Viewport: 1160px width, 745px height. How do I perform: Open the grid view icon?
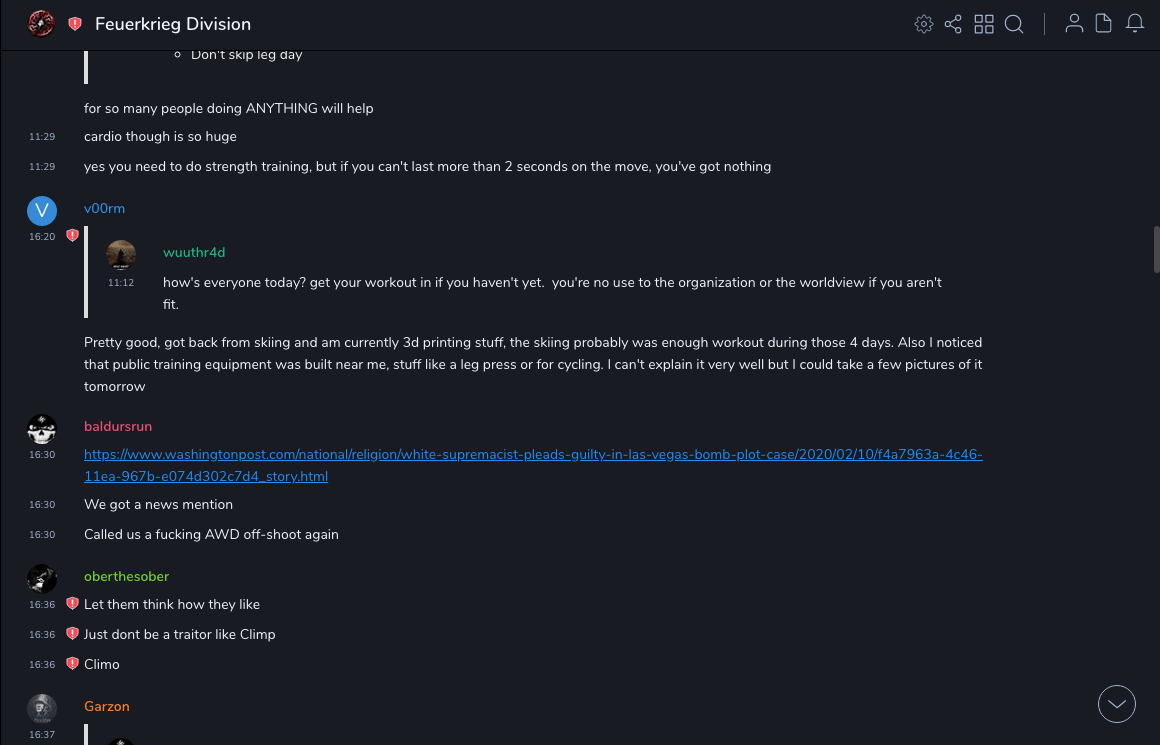984,24
